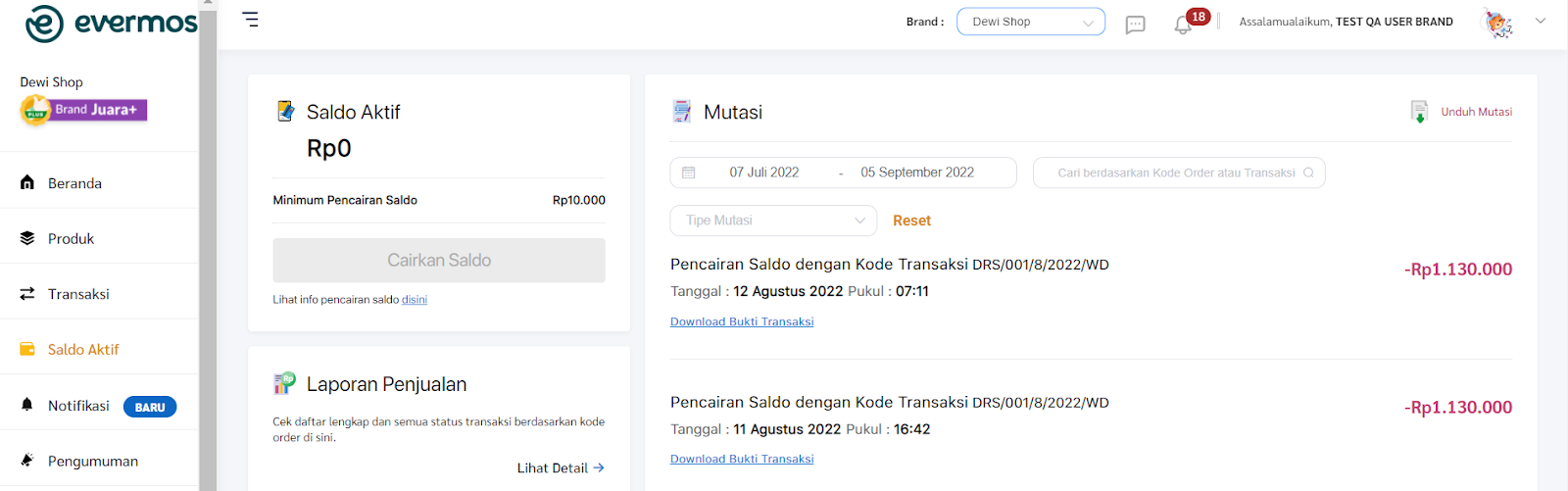Click the Evermos logo
The height and width of the screenshot is (491, 1568).
(111, 23)
